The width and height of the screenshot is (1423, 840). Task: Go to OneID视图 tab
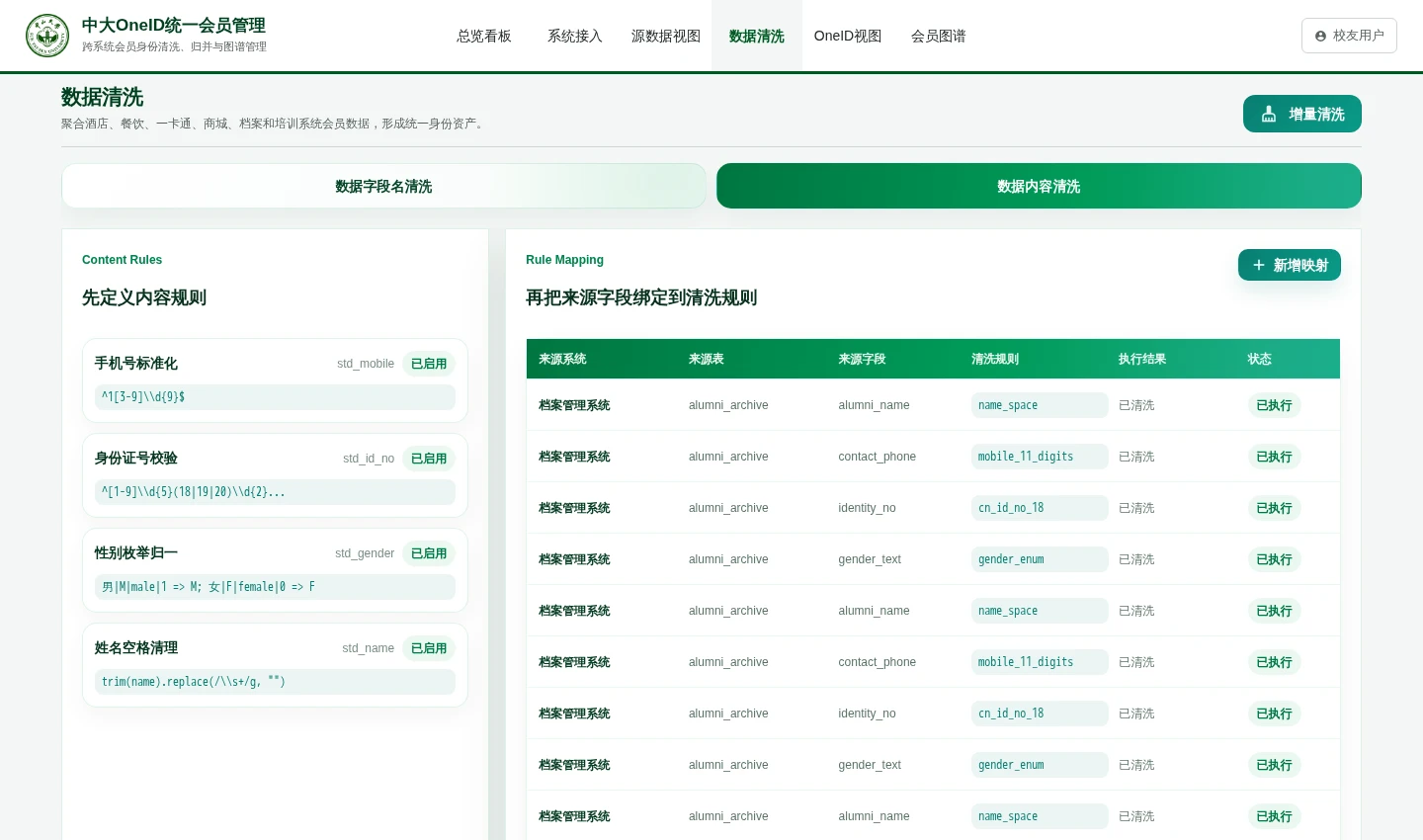tap(848, 36)
